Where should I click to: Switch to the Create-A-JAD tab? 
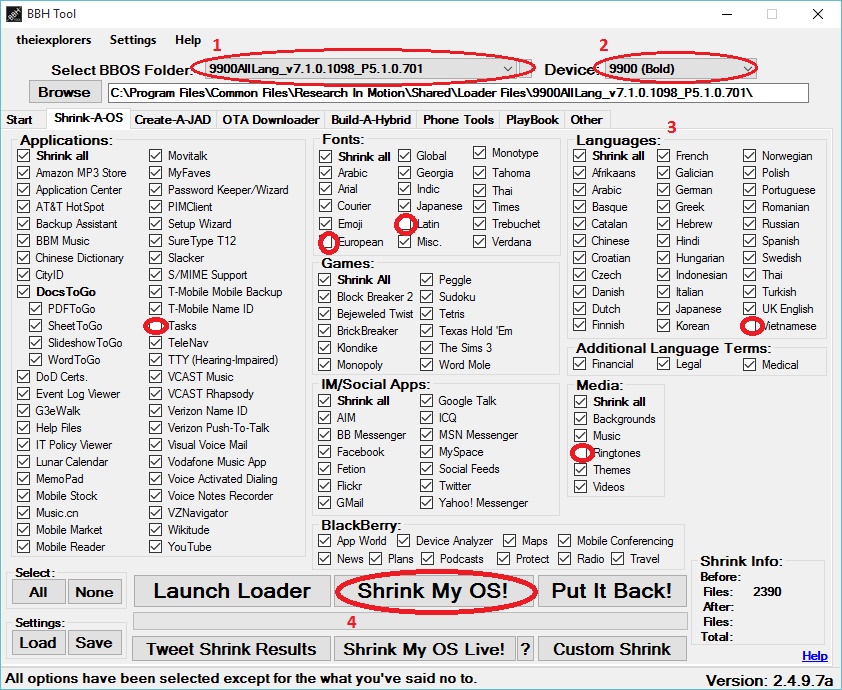tap(172, 120)
